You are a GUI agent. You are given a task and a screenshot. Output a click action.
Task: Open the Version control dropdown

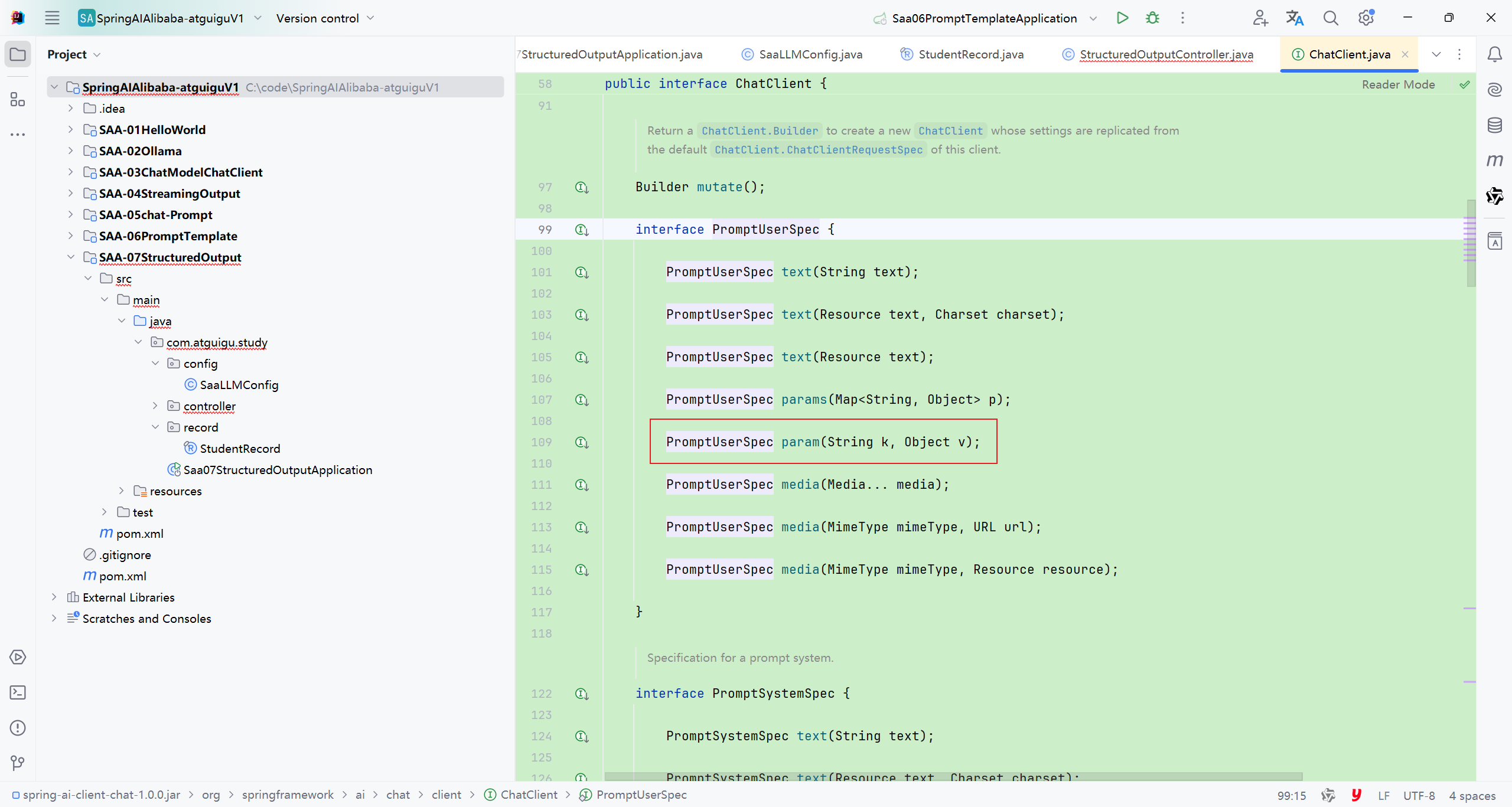(325, 18)
